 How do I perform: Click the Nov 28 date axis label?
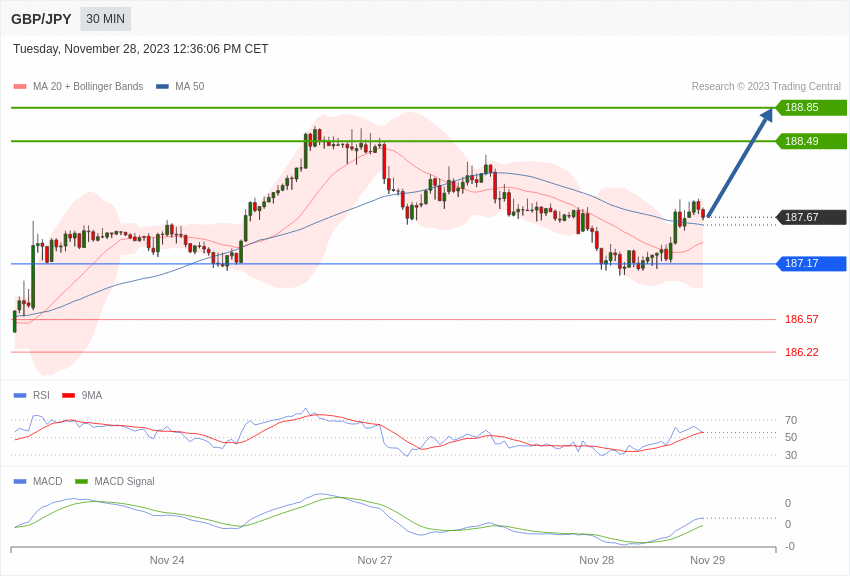596,560
